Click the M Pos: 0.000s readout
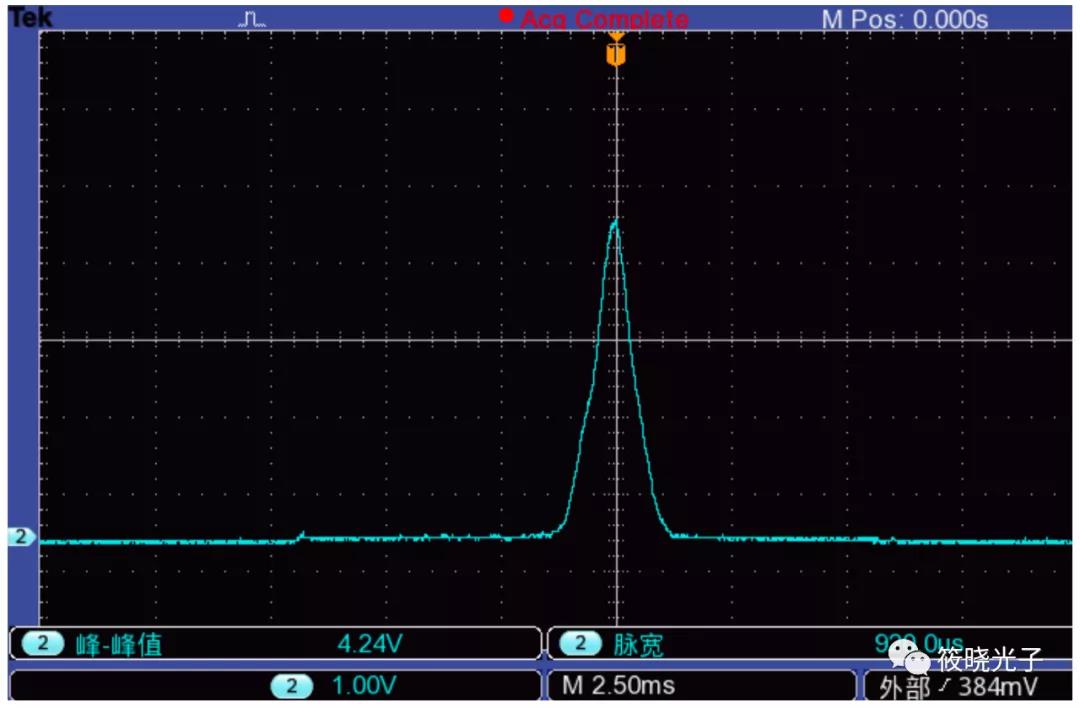 [x=904, y=19]
